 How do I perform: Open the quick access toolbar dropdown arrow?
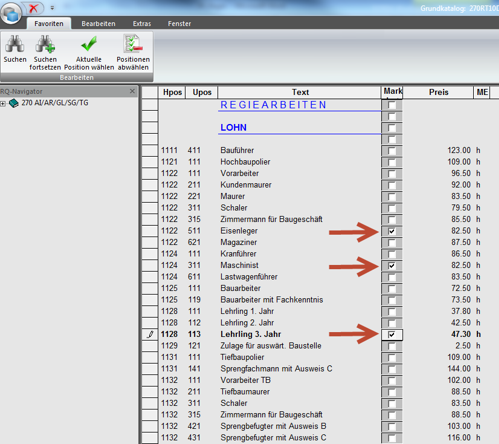coord(52,8)
